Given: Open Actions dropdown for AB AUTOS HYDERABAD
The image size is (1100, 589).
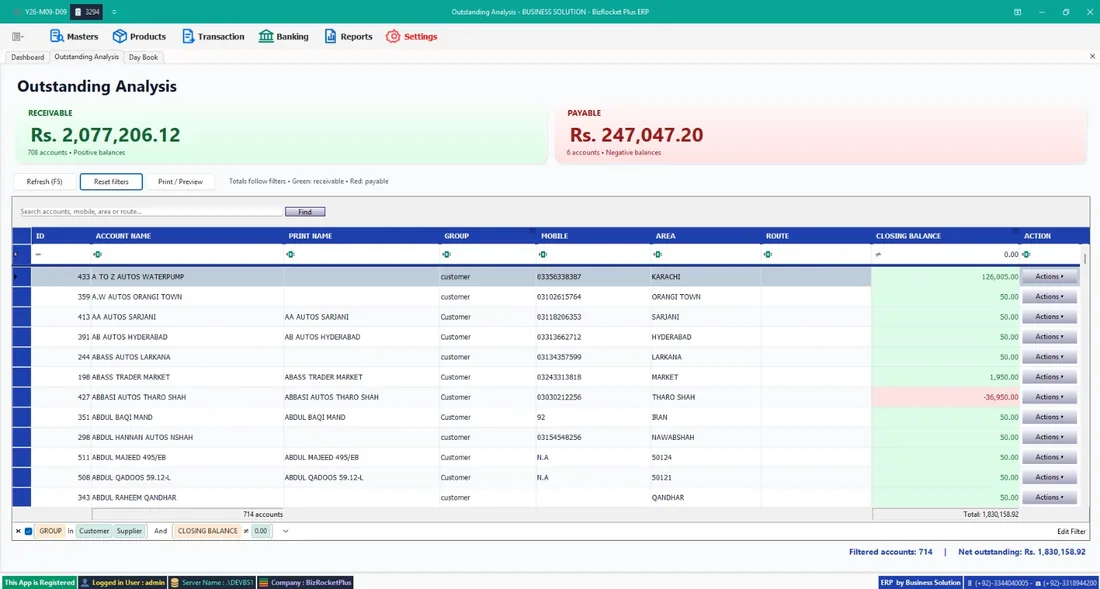Looking at the screenshot, I should [x=1049, y=337].
